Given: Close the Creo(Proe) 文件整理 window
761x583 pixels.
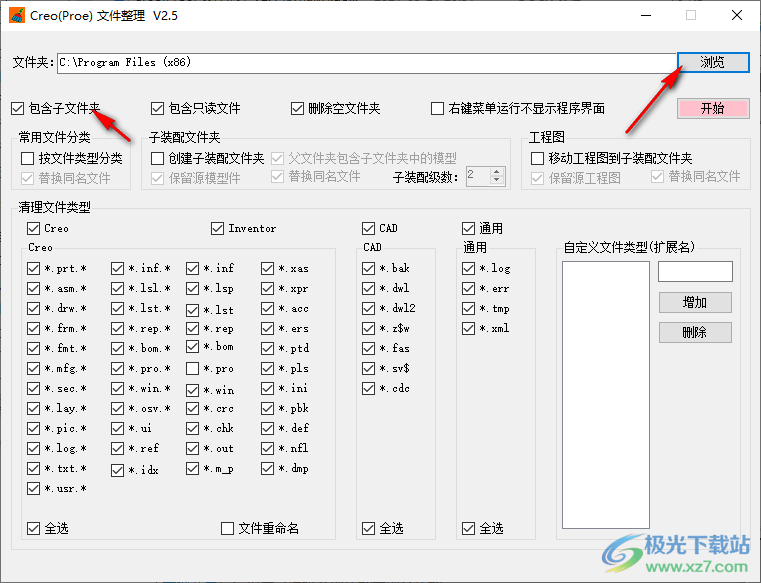Looking at the screenshot, I should tap(737, 16).
